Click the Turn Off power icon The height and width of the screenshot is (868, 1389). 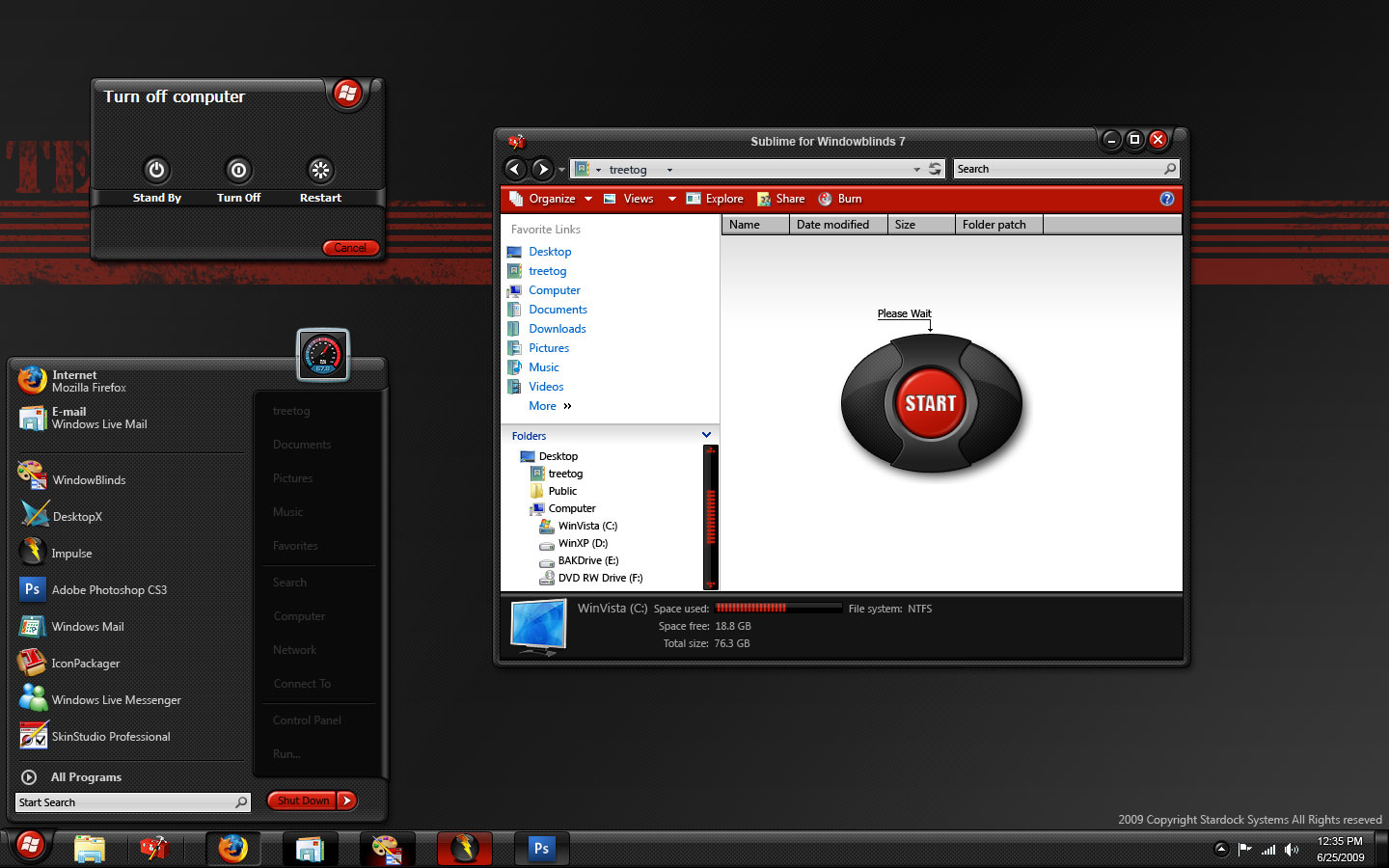coord(238,171)
